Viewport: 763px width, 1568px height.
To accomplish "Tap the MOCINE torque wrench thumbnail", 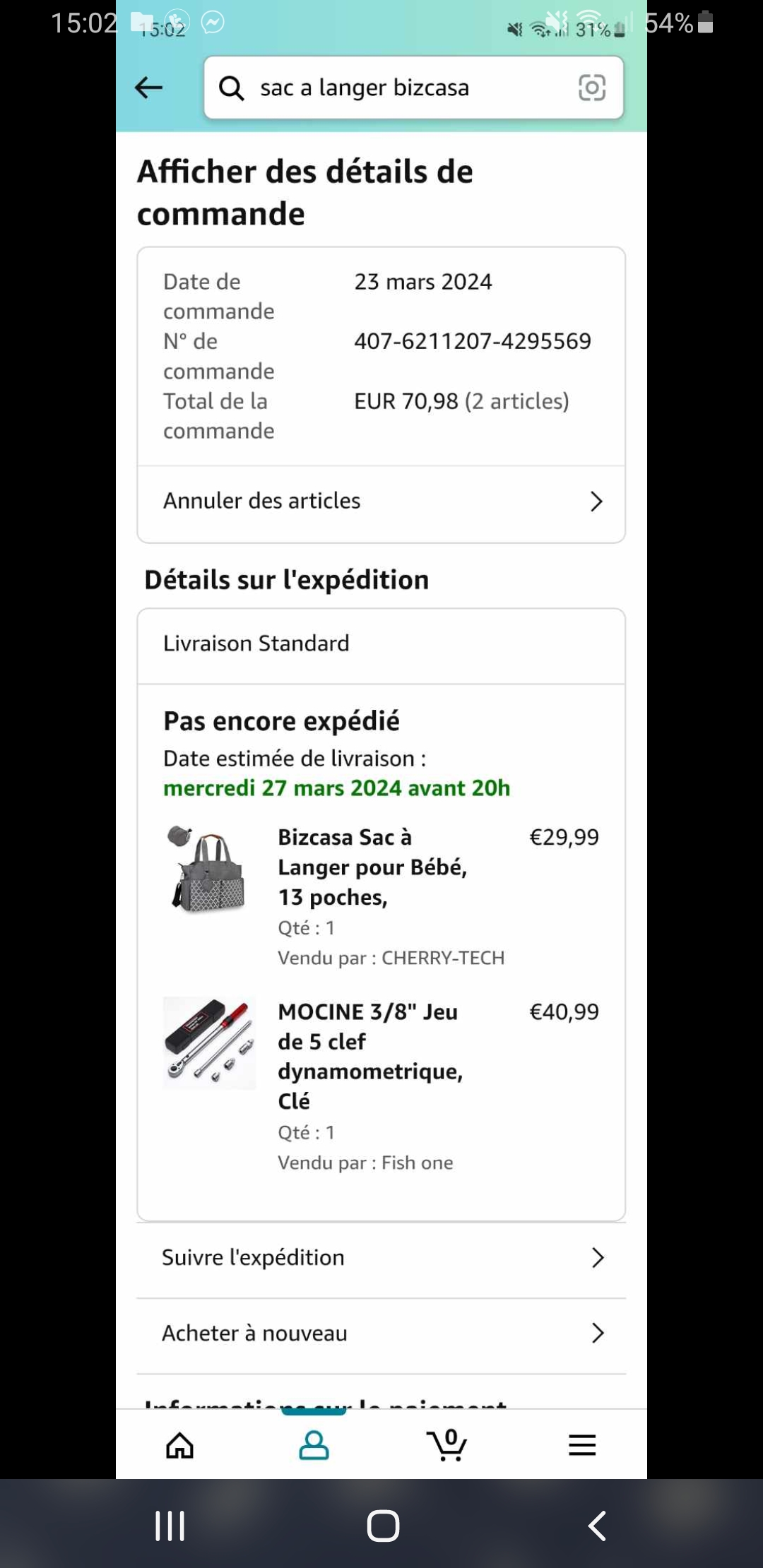I will (209, 1043).
